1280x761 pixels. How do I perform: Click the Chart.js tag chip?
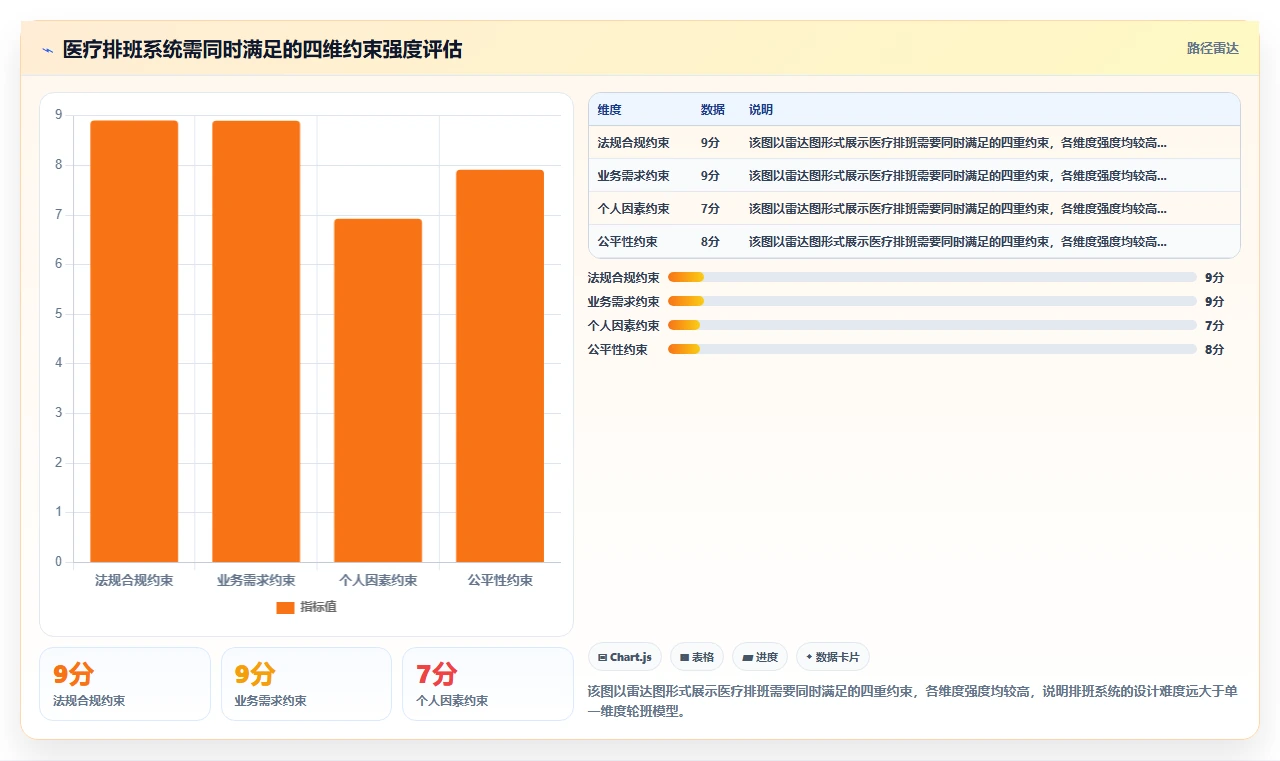pos(625,657)
